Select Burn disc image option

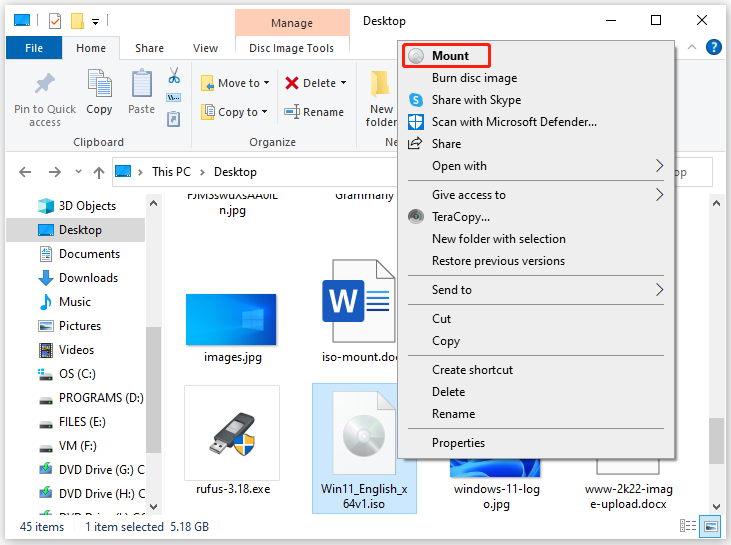pyautogui.click(x=474, y=78)
